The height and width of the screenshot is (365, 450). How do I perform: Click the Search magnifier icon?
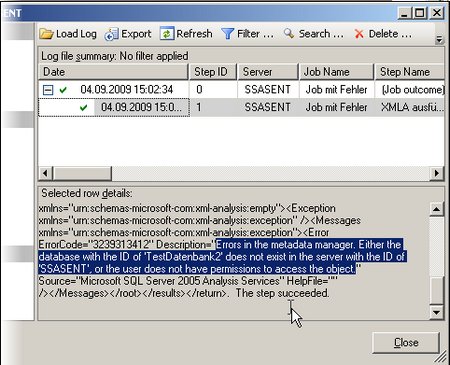289,33
